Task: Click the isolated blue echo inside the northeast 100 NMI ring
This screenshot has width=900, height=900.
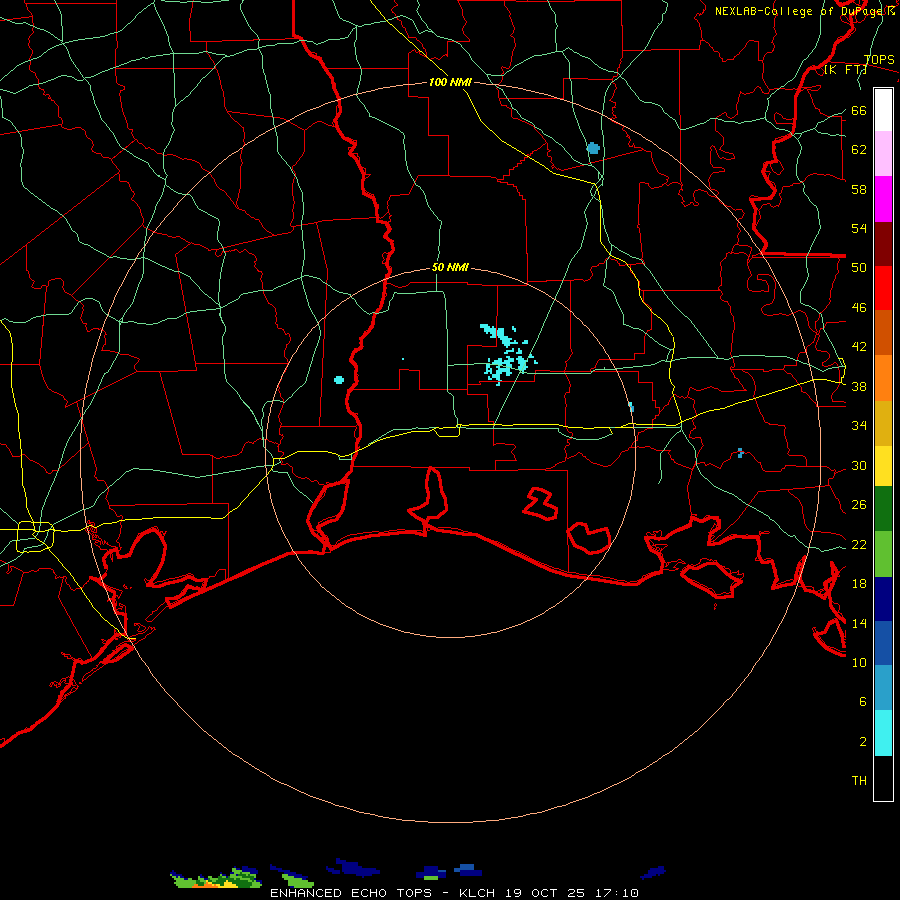Action: pyautogui.click(x=593, y=148)
